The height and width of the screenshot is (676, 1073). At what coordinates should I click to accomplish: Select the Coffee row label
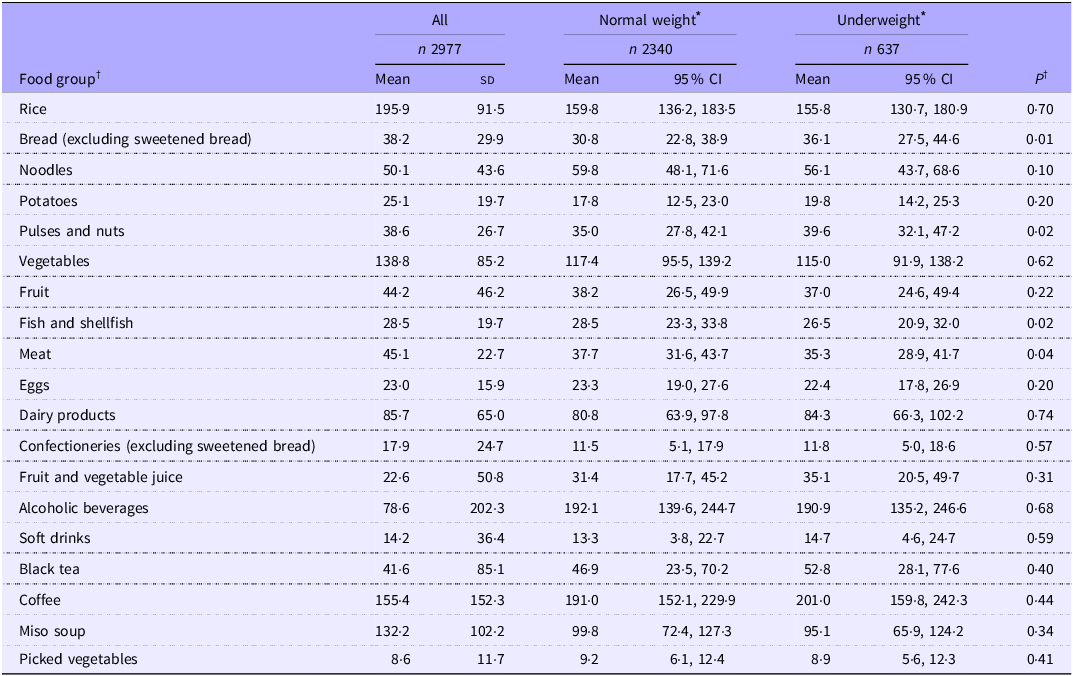(40, 600)
